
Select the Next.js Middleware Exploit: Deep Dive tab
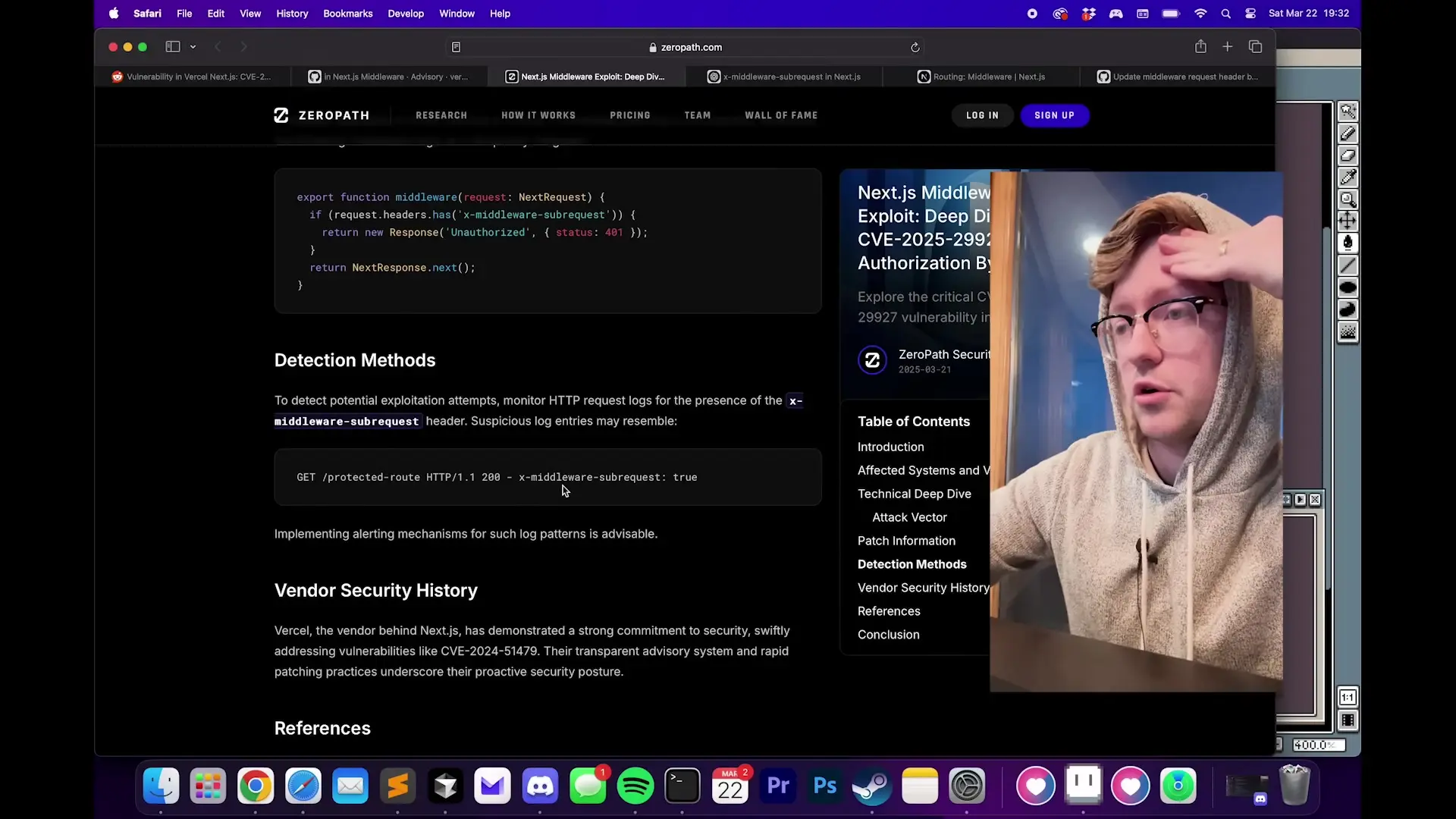click(x=585, y=77)
